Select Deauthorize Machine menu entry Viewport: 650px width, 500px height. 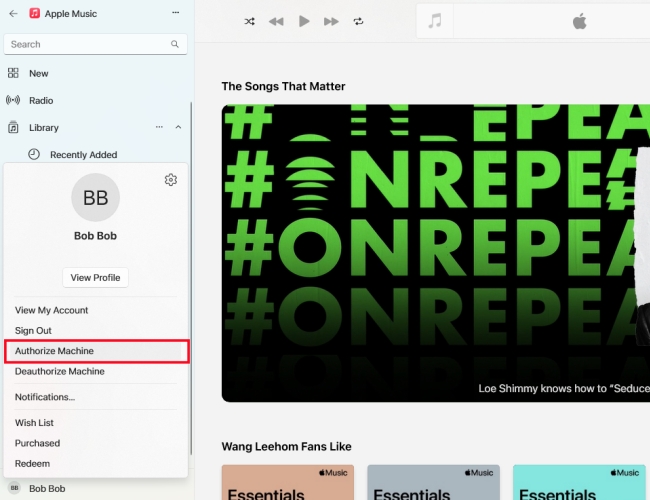coord(60,371)
